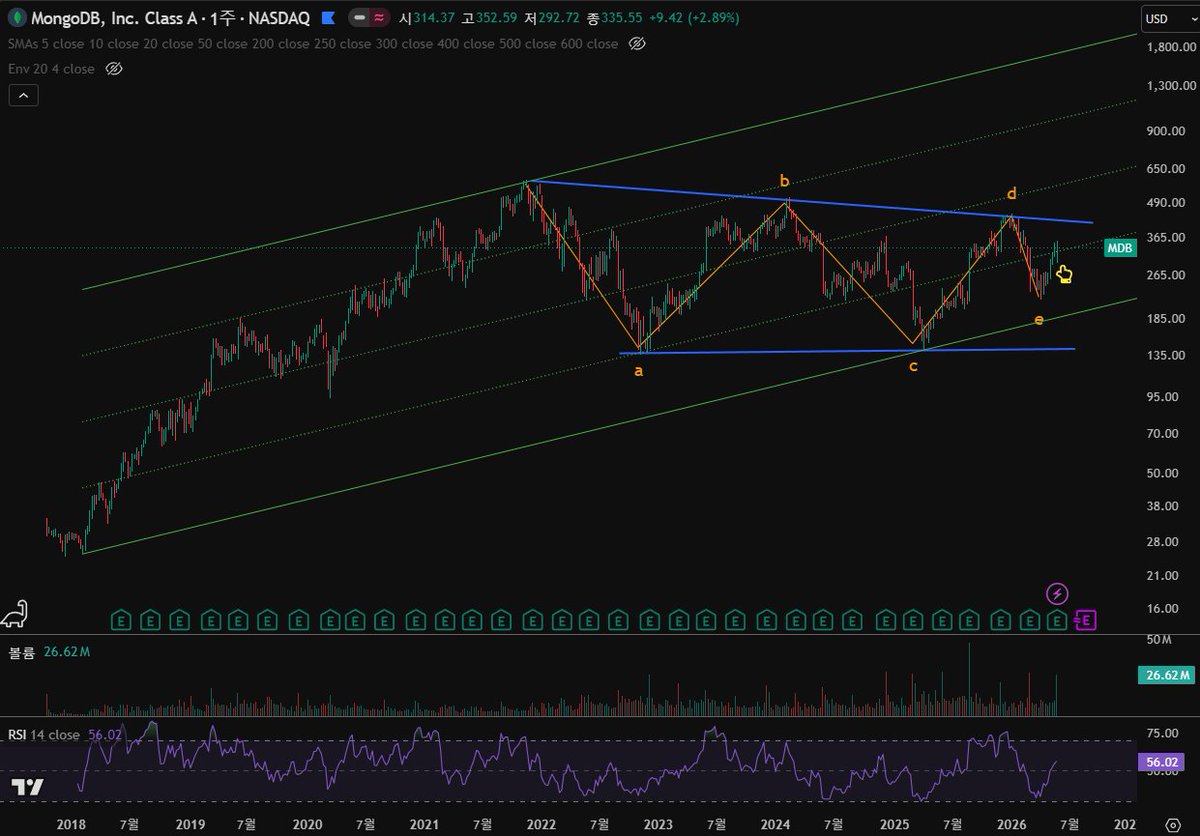Click the 2018 label on time axis
Screen dimensions: 1200x836
[73, 823]
